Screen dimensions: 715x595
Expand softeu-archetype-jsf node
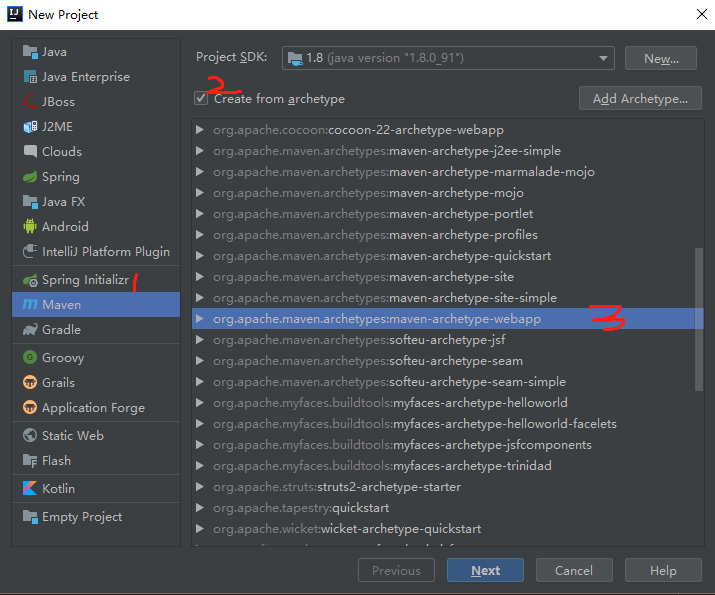coord(199,340)
